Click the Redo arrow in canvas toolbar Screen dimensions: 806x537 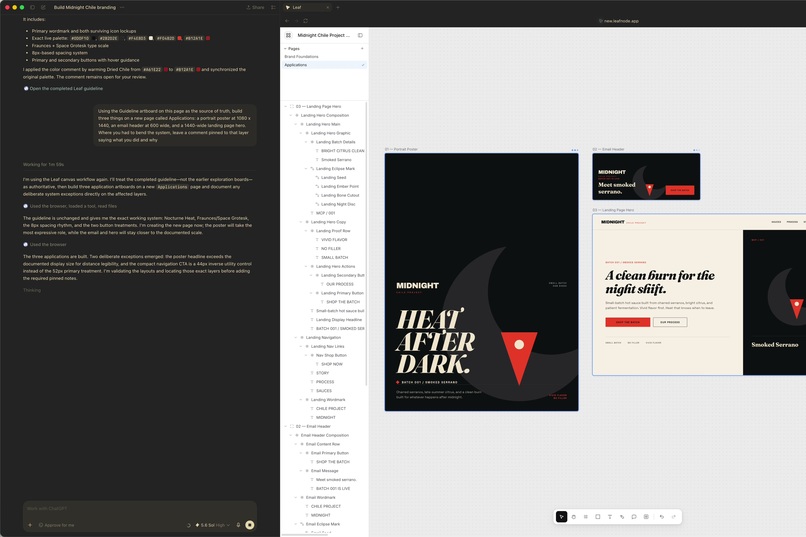point(673,516)
